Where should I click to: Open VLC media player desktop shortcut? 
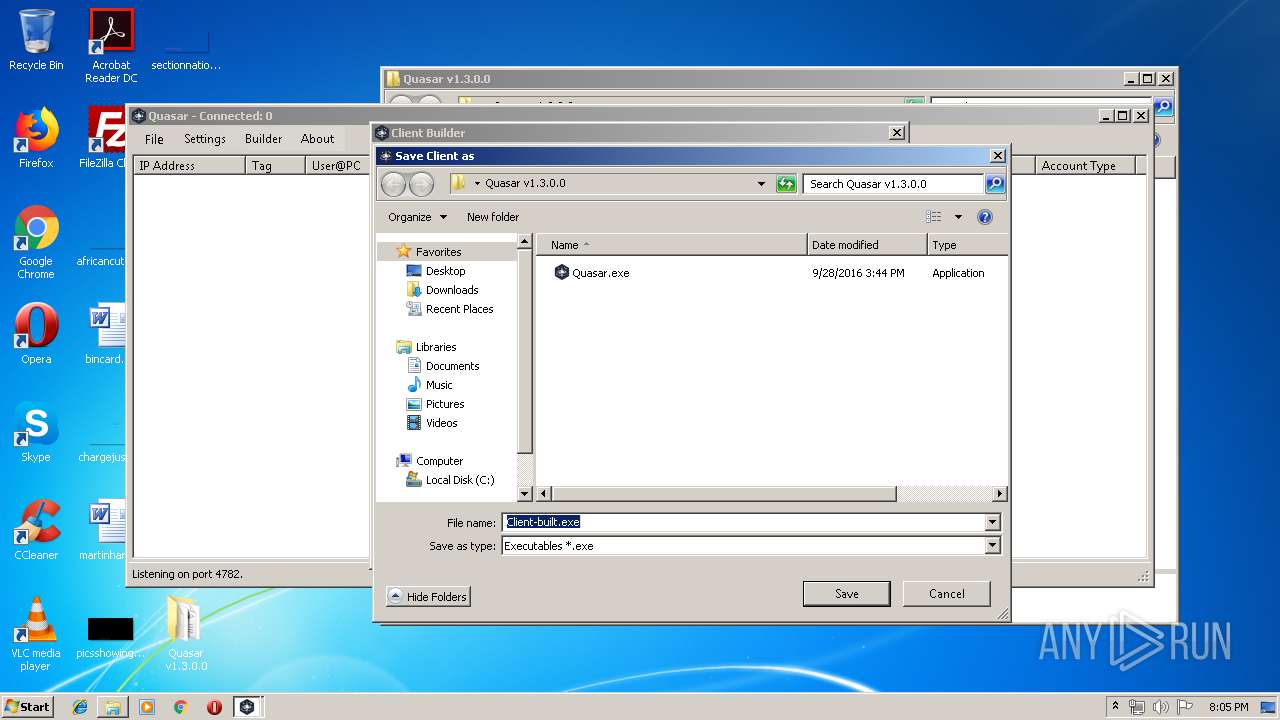click(36, 634)
